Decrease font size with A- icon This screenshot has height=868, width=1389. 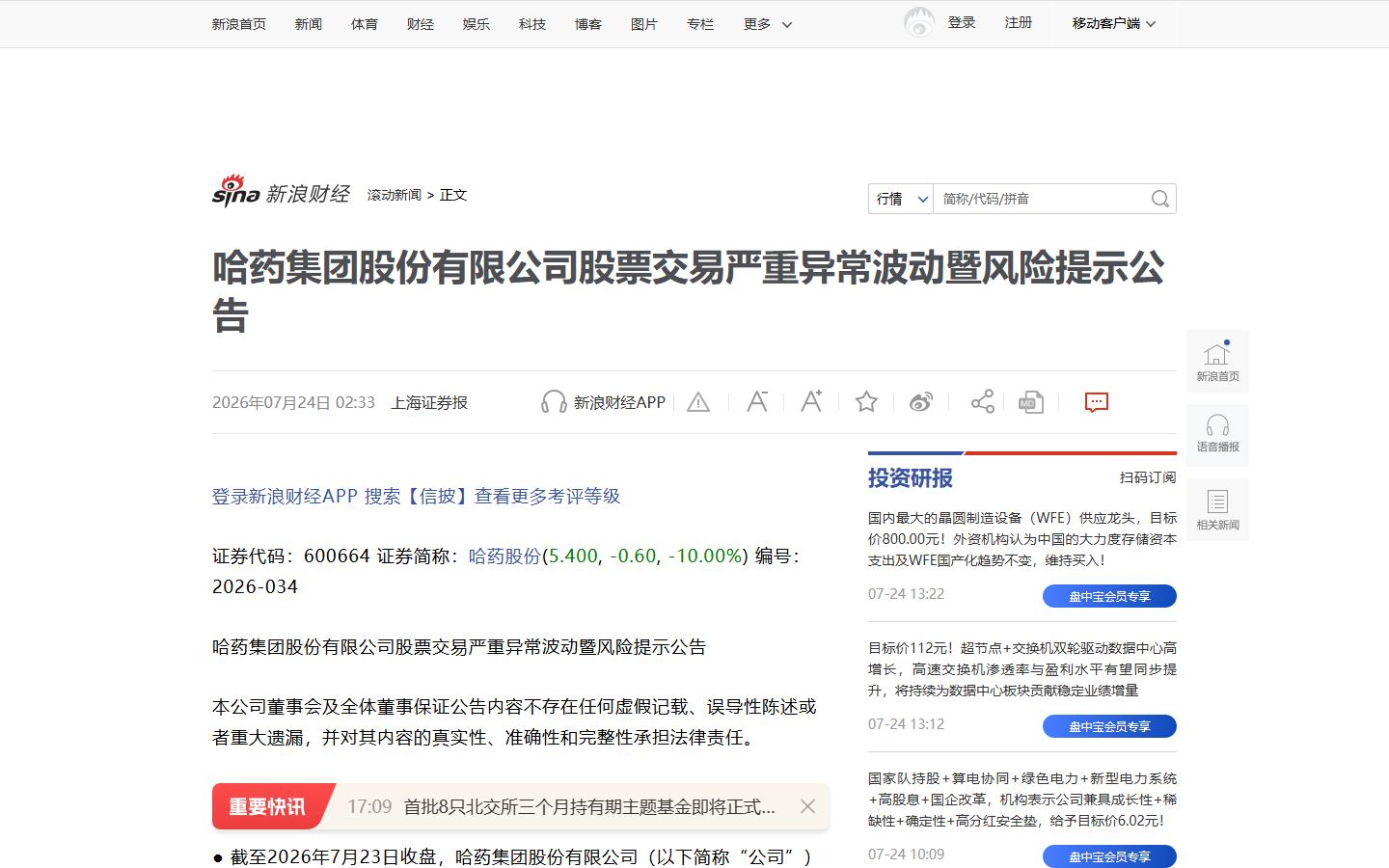click(x=757, y=401)
